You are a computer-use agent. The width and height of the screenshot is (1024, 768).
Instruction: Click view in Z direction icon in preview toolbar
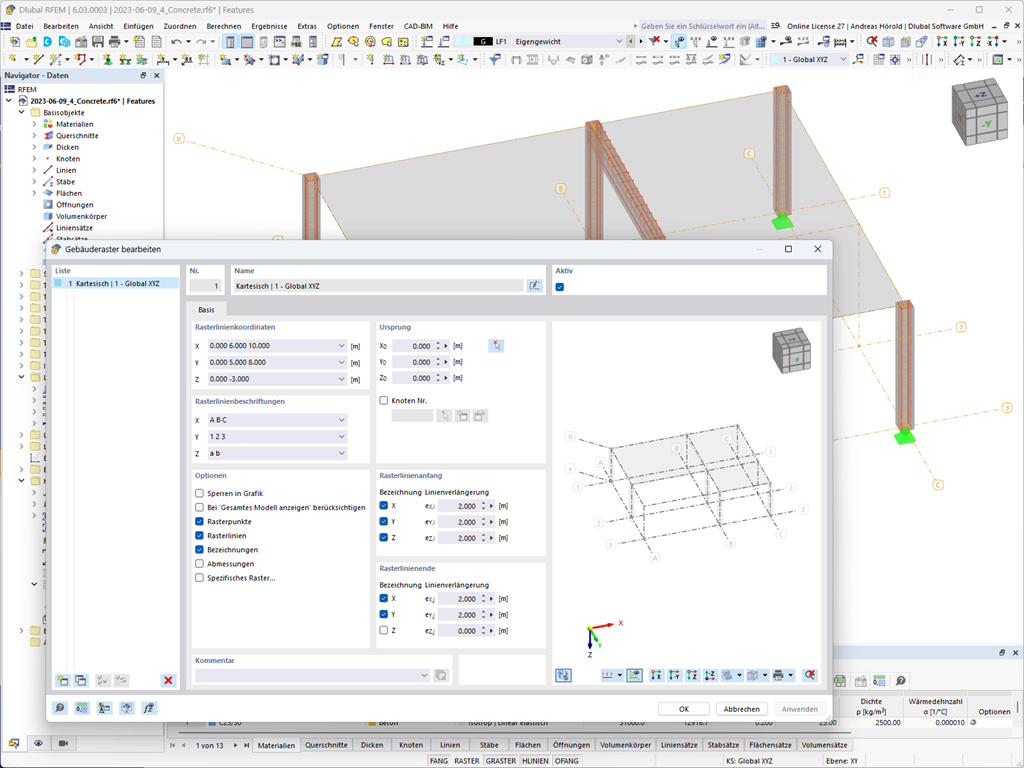tap(692, 675)
